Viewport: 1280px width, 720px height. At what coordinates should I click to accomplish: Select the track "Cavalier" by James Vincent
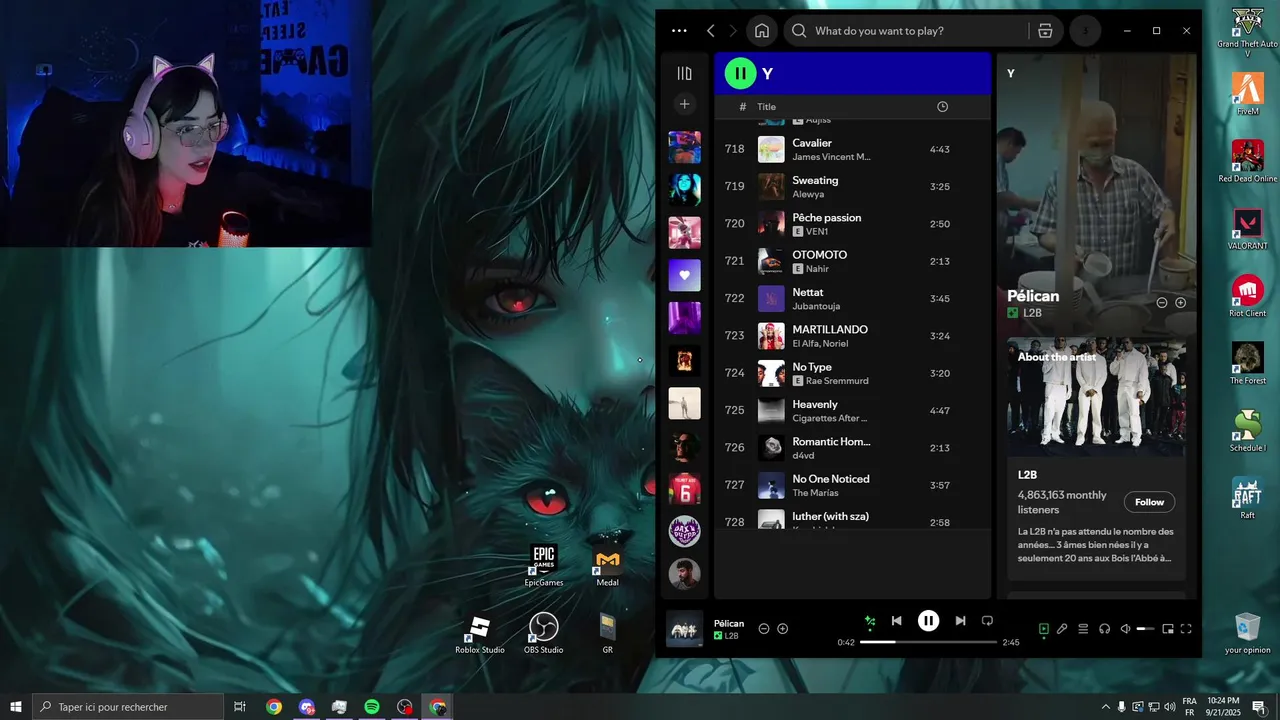852,149
